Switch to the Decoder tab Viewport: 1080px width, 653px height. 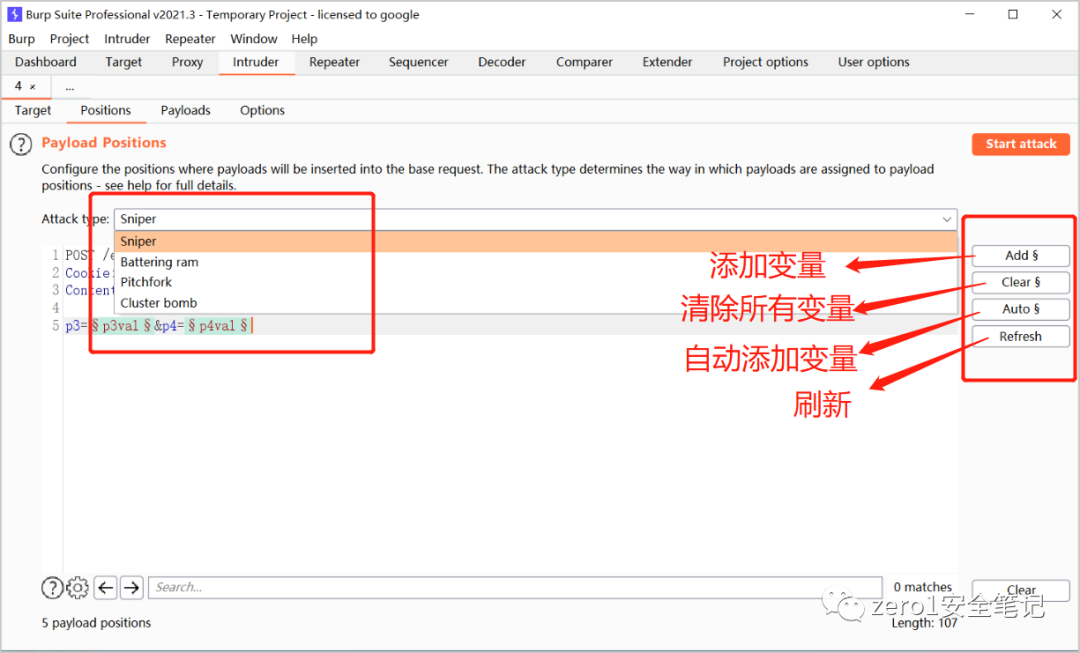pyautogui.click(x=501, y=62)
